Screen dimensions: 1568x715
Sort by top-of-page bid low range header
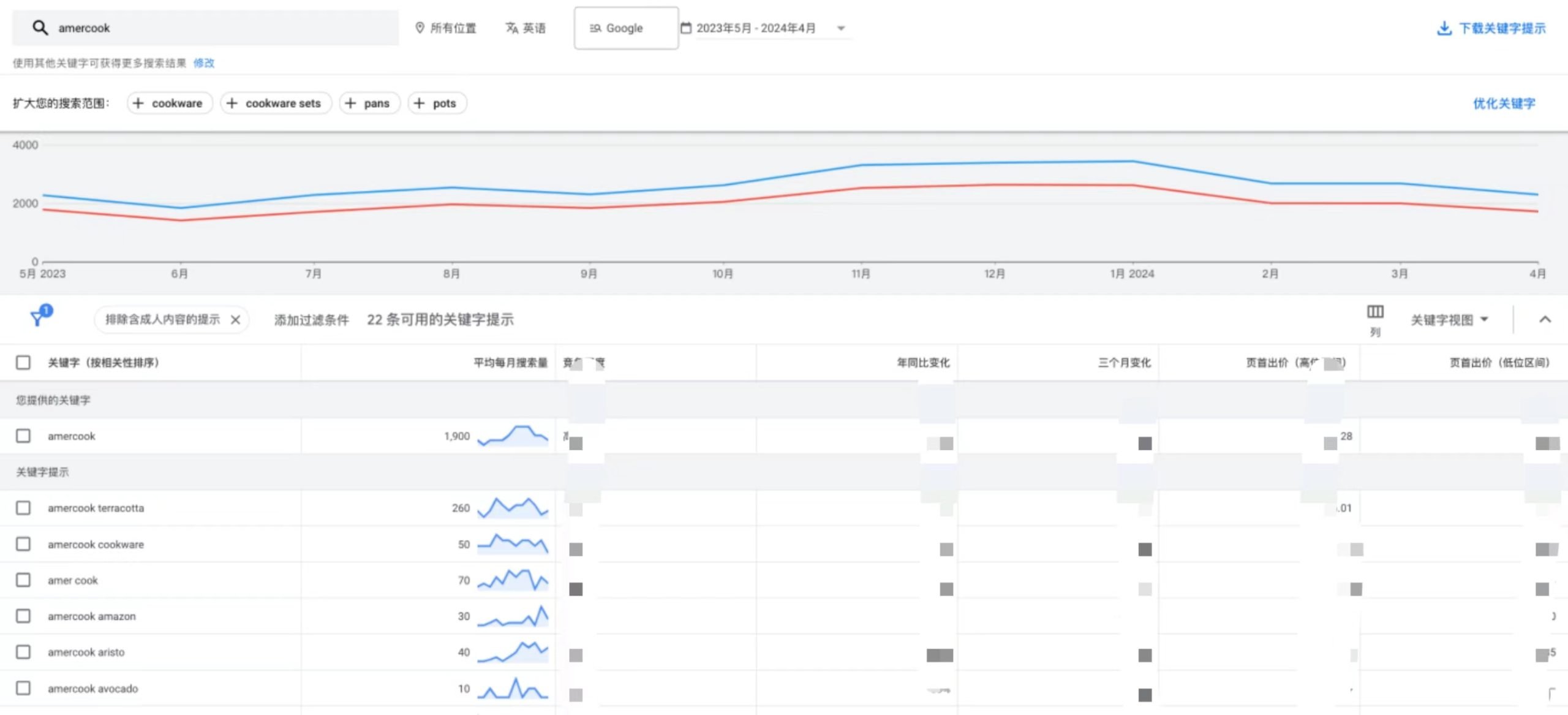(x=1499, y=362)
